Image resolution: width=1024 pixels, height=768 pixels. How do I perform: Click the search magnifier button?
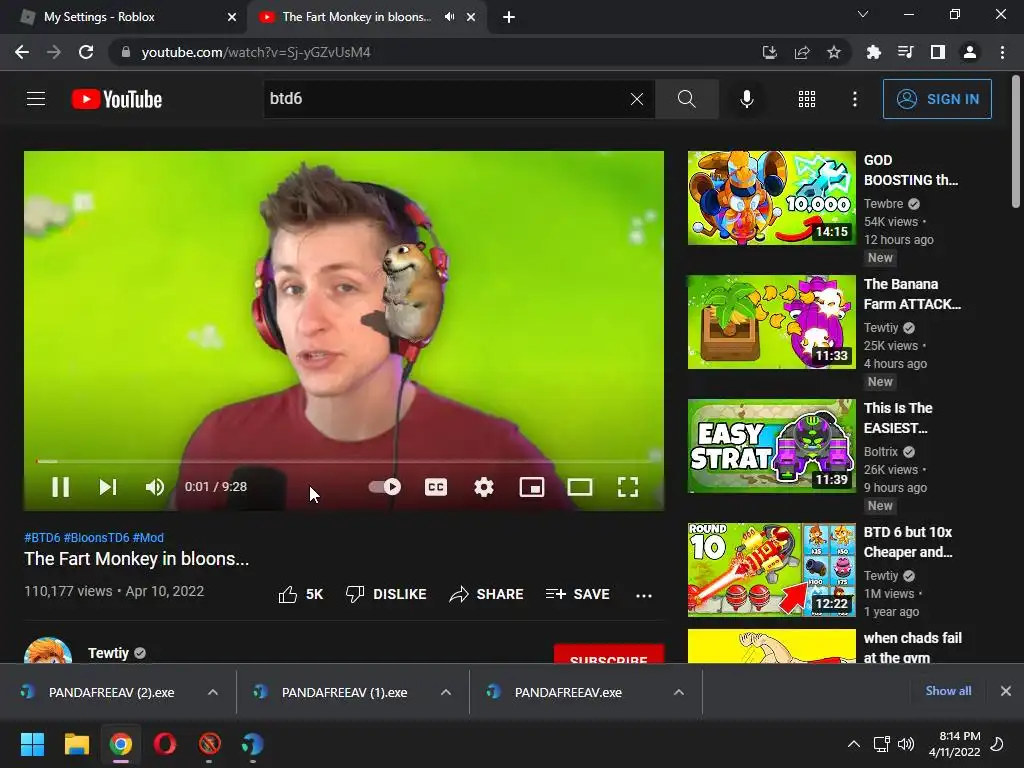point(686,99)
